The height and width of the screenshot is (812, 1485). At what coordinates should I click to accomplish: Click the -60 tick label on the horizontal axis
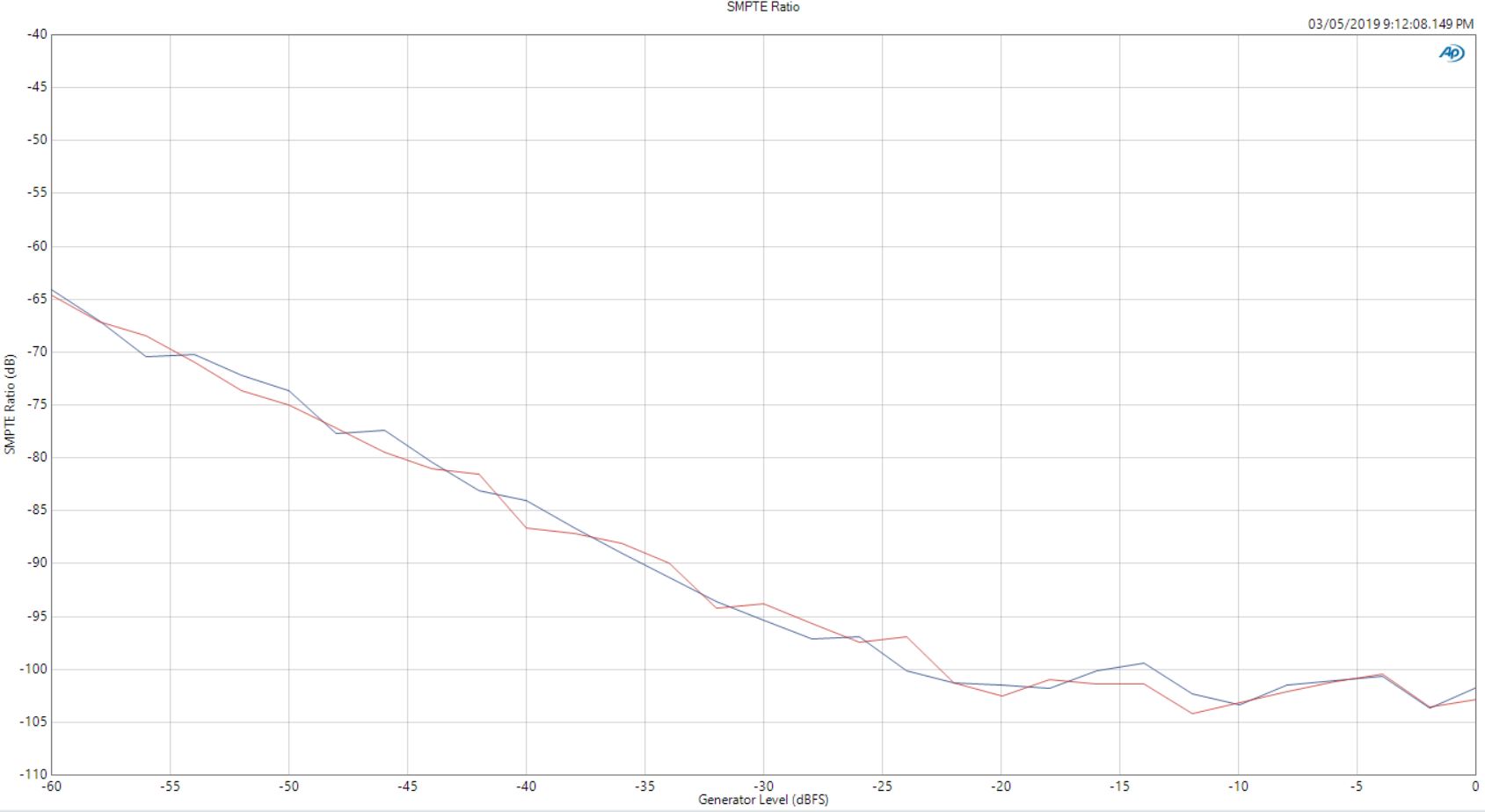pos(52,787)
